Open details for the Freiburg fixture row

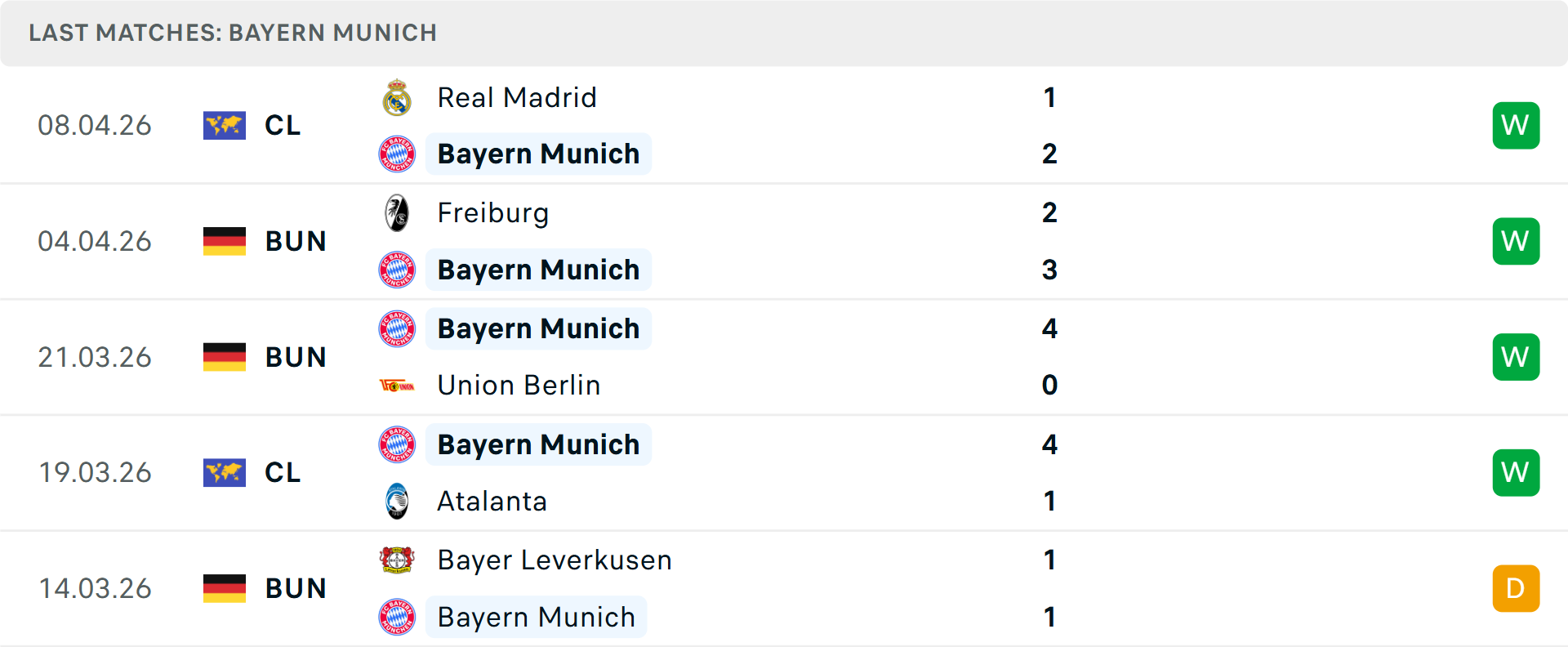[x=817, y=241]
